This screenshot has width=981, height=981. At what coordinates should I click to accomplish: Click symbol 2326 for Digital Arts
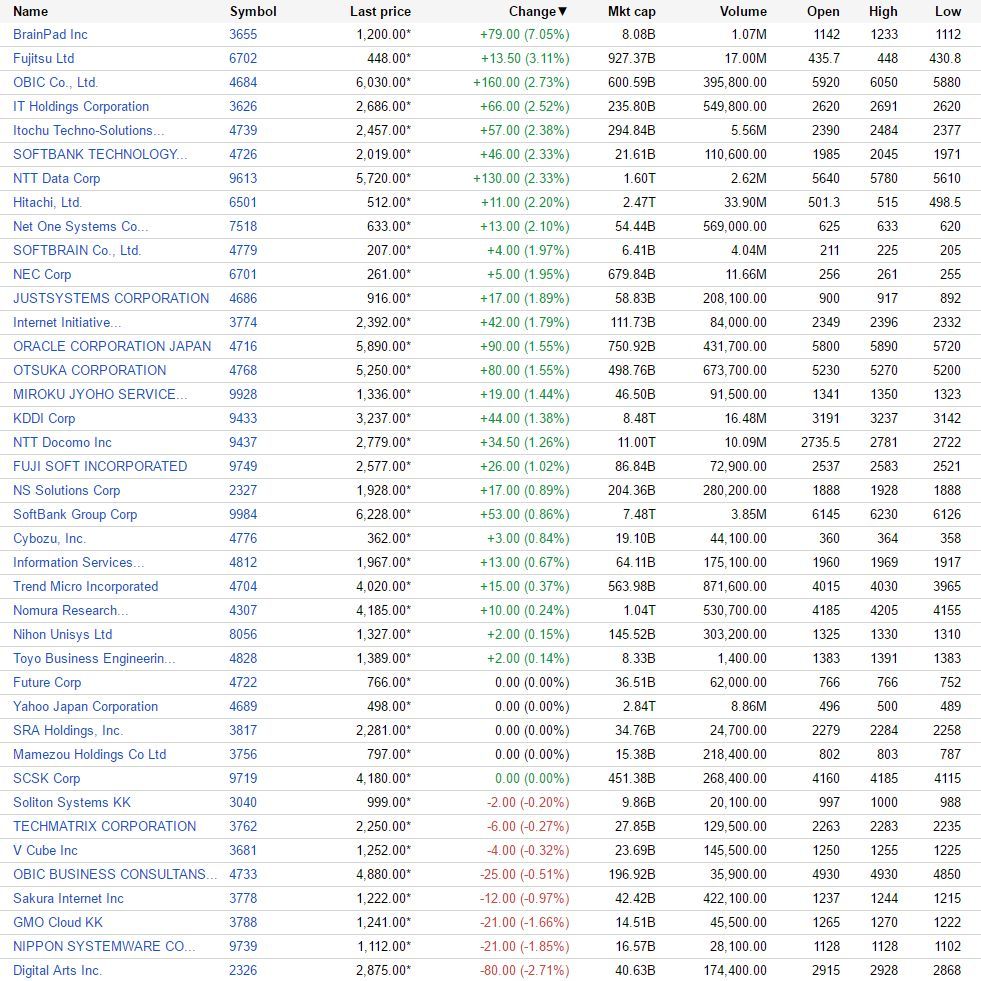[243, 970]
